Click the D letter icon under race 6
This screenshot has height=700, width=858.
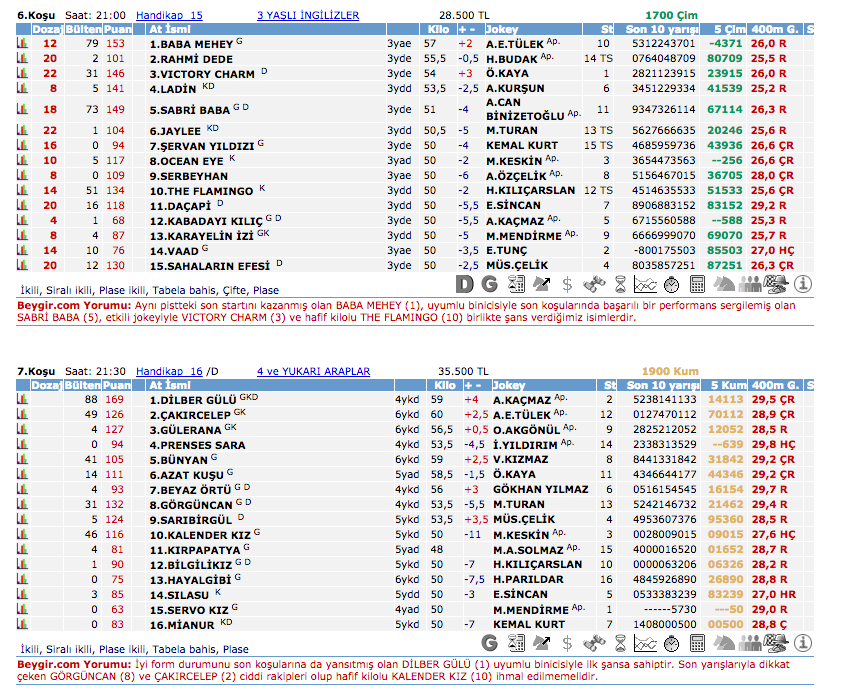click(465, 285)
